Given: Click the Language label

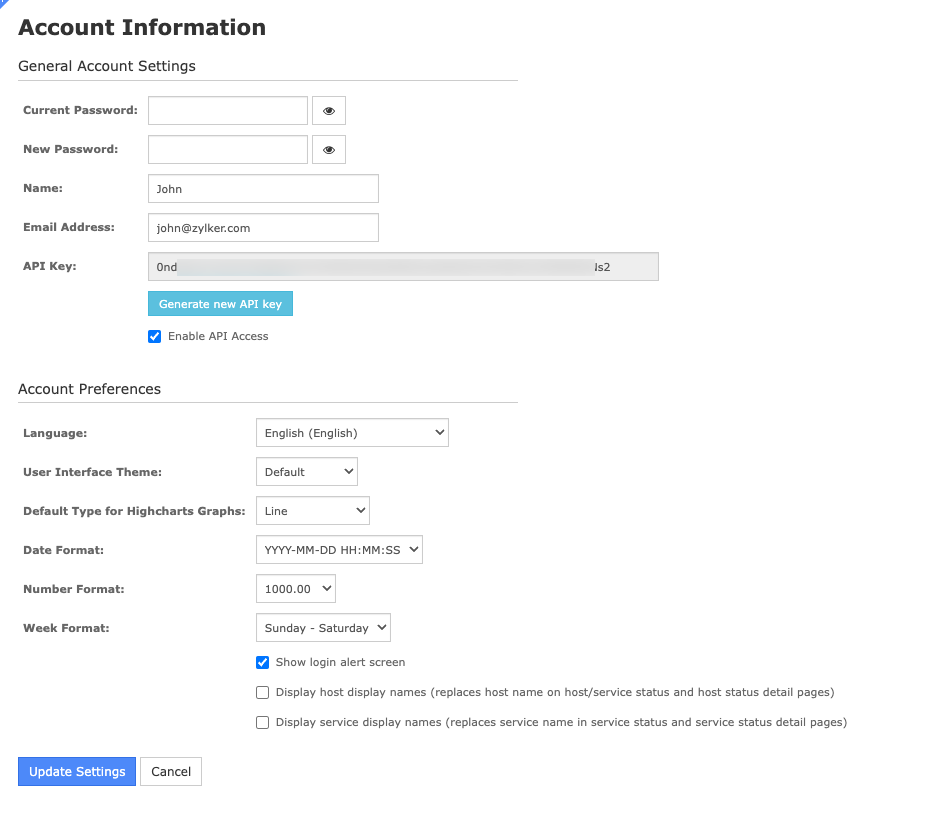Looking at the screenshot, I should tap(55, 433).
